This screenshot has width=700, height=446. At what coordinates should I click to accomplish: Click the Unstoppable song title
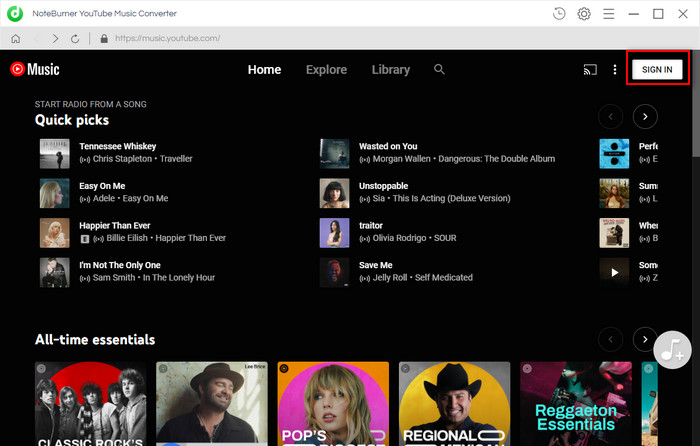pyautogui.click(x=383, y=186)
